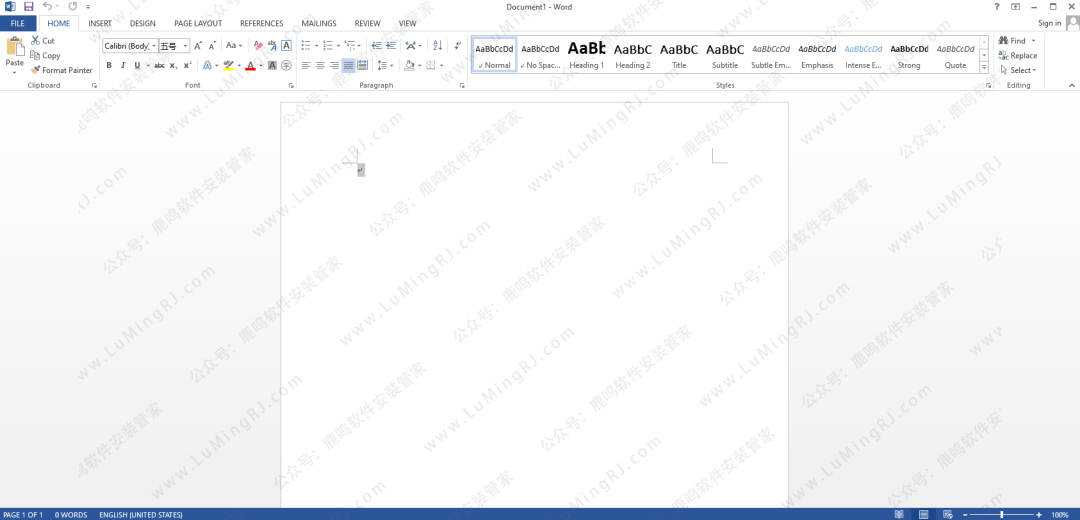Apply the Heading 1 style
This screenshot has height=520, width=1080.
(x=587, y=54)
